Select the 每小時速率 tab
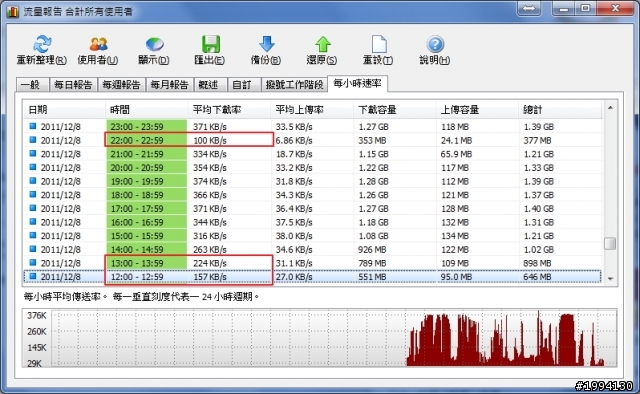 click(x=358, y=83)
